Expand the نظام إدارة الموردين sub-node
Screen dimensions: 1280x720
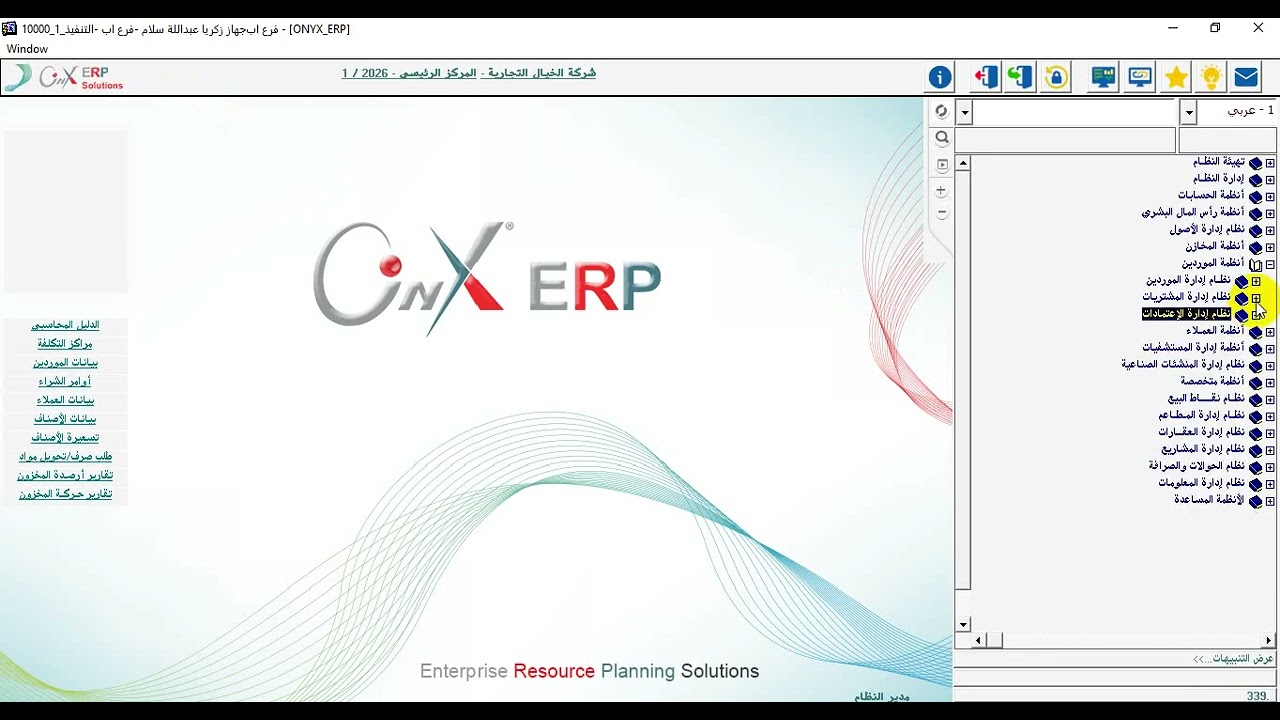pos(1256,281)
